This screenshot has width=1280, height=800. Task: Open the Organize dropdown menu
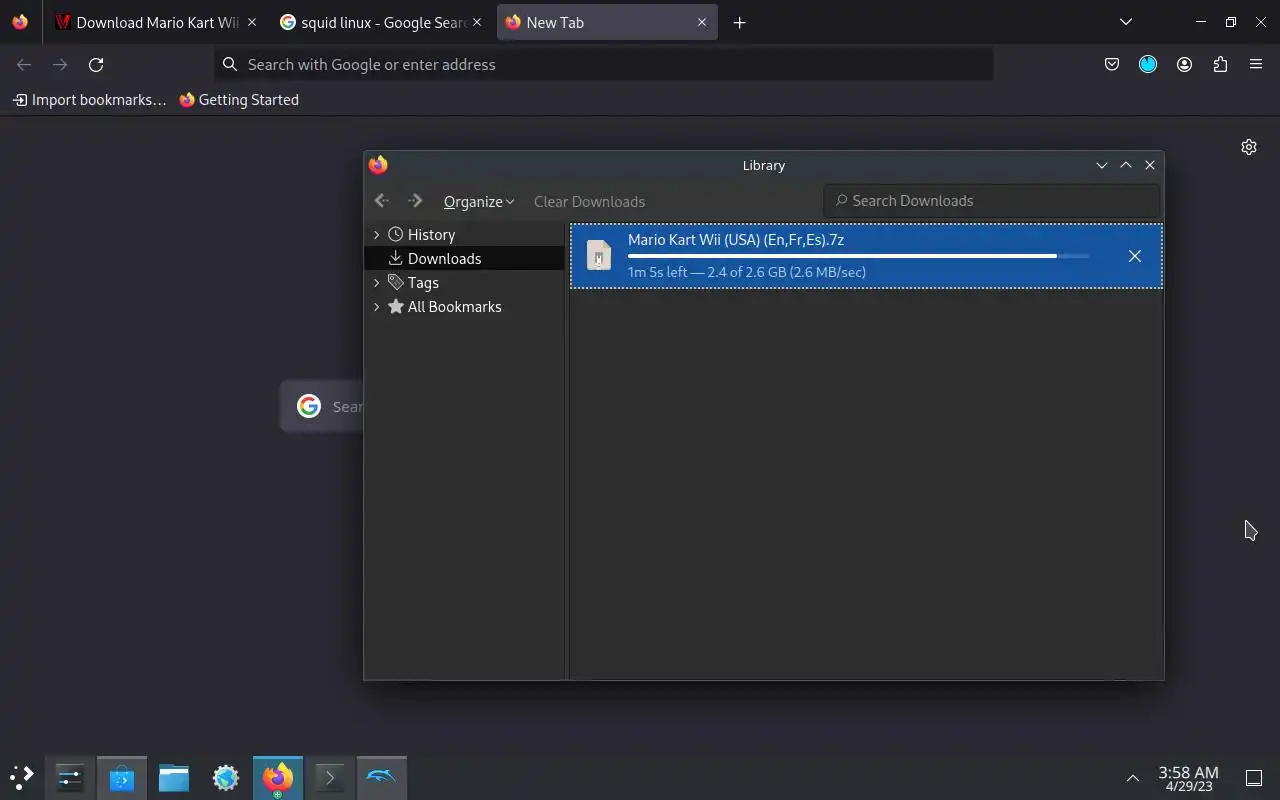479,201
